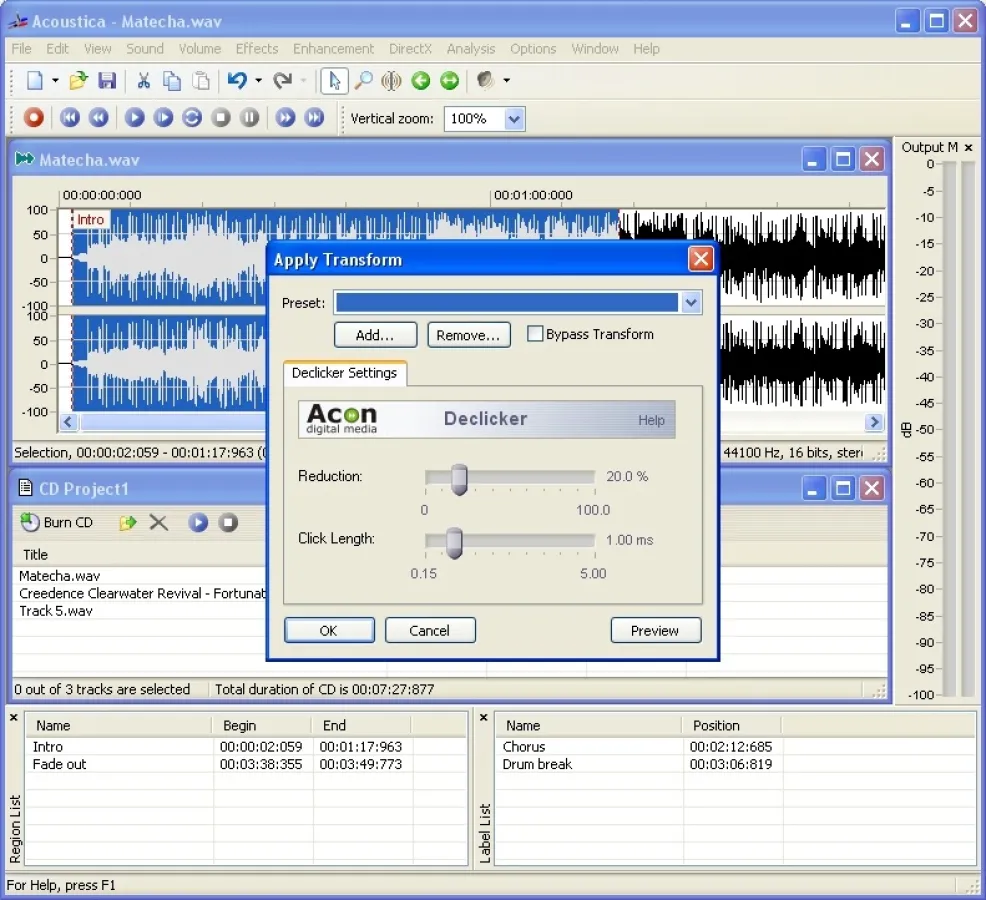Click the Preview button
This screenshot has height=900, width=986.
pyautogui.click(x=655, y=630)
